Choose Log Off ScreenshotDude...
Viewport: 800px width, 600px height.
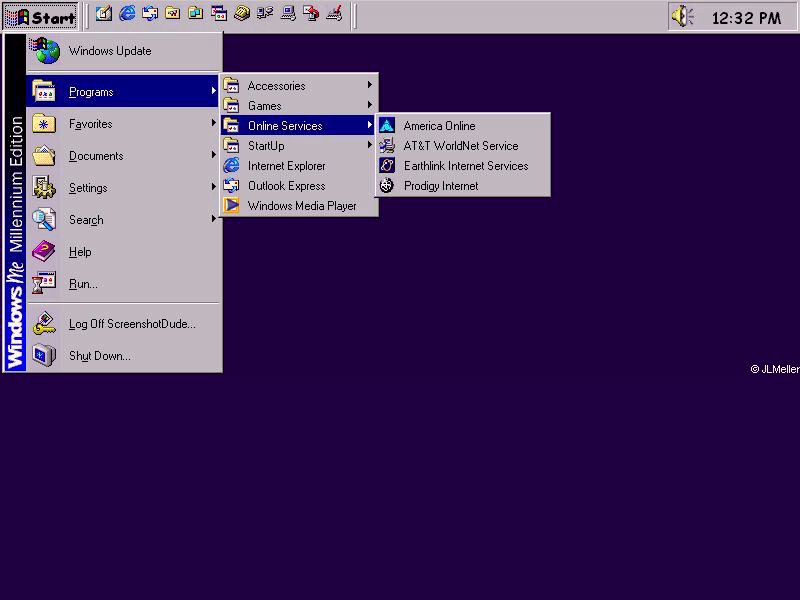point(124,324)
